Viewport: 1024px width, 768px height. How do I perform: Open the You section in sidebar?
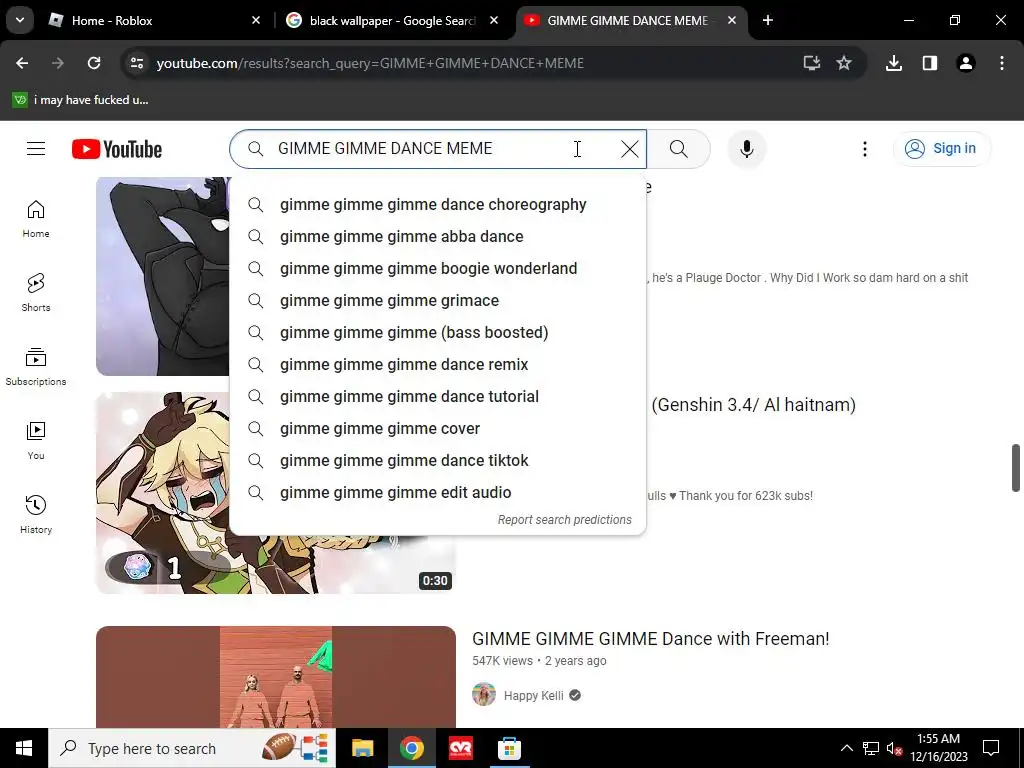click(36, 441)
